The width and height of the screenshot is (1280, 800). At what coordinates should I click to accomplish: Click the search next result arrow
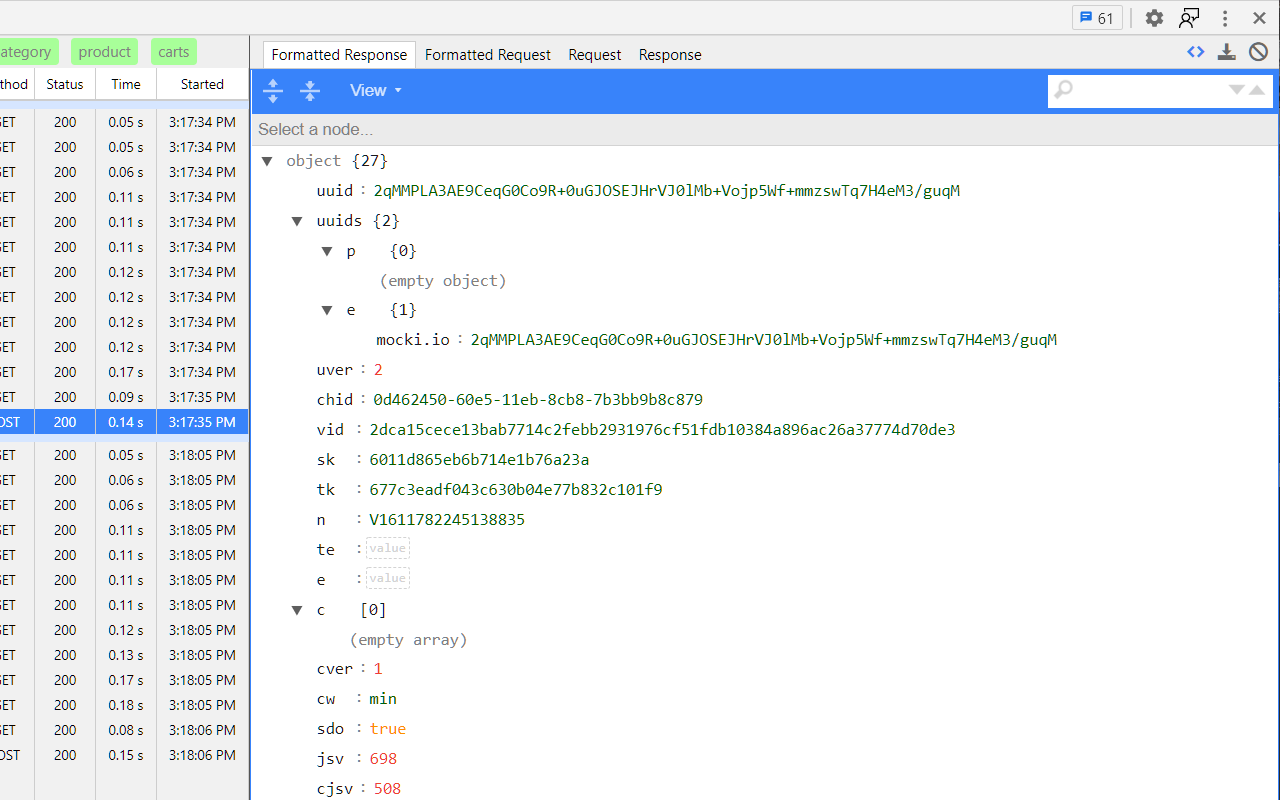coord(1237,90)
